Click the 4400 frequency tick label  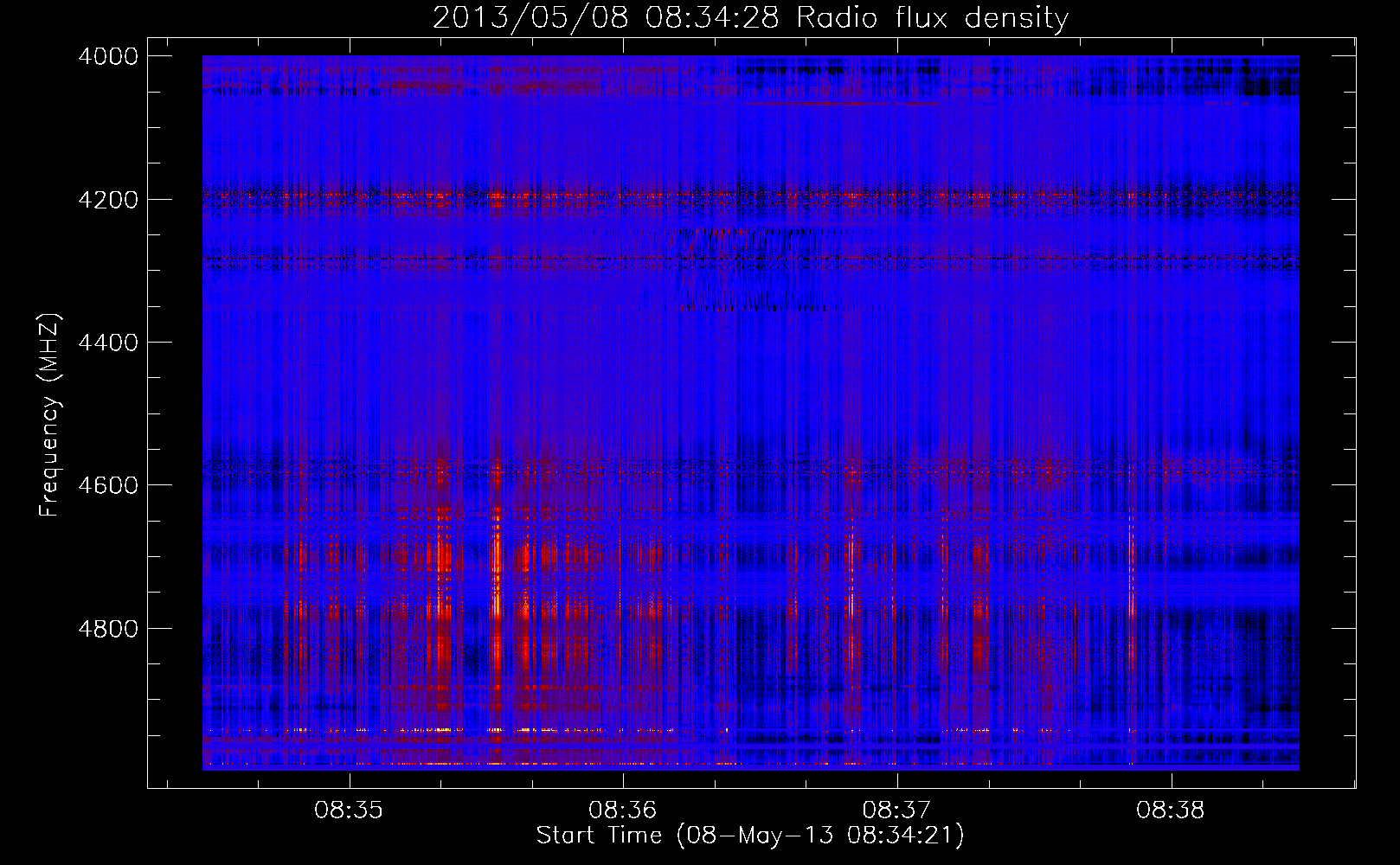(108, 343)
